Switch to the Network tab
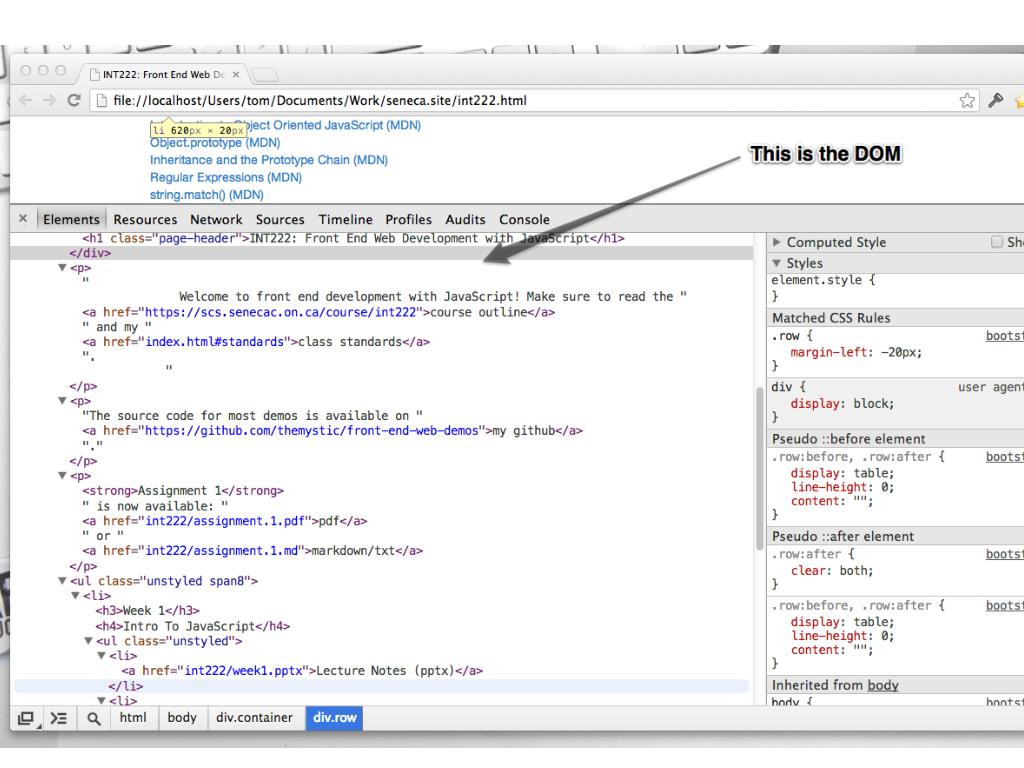Viewport: 1024px width, 768px height. click(x=216, y=219)
